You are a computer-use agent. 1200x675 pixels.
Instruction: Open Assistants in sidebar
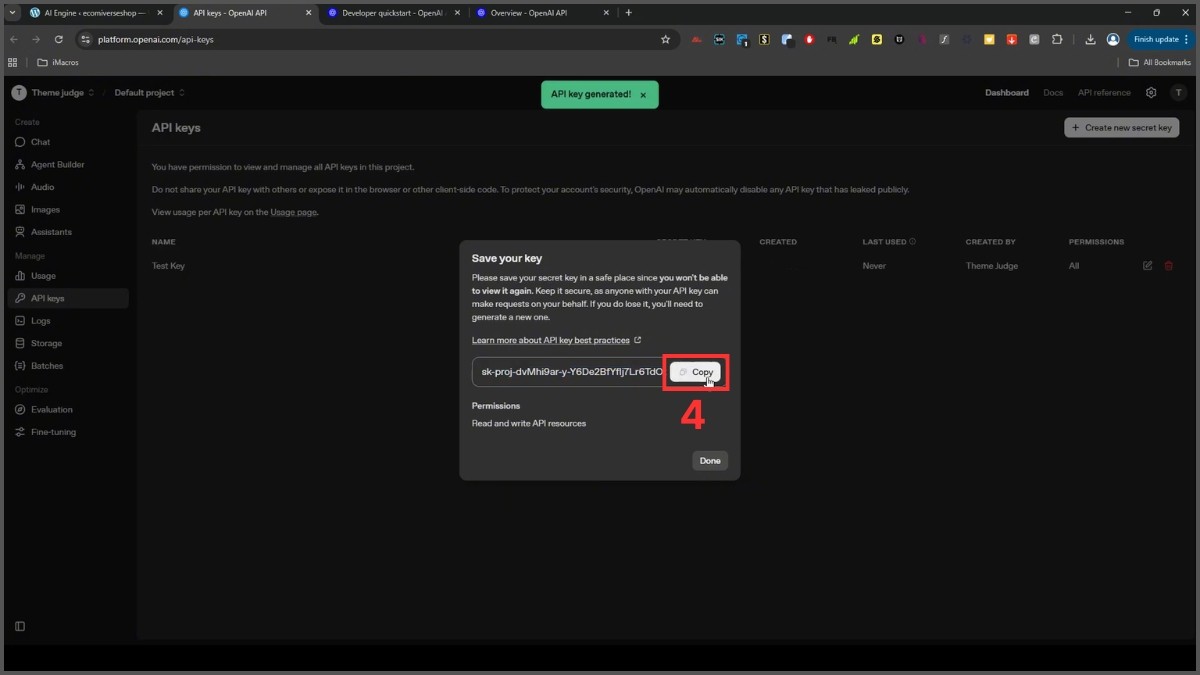click(x=51, y=232)
